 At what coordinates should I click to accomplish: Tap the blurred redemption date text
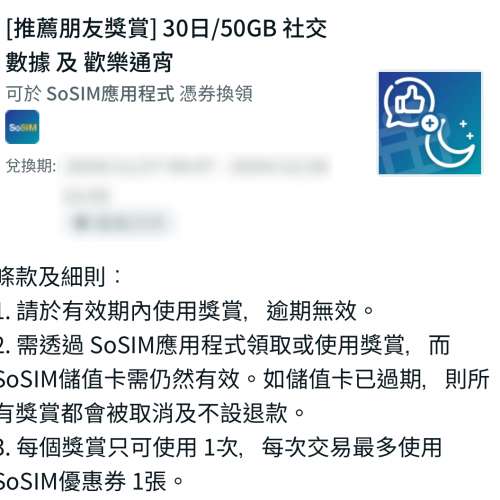195,167
